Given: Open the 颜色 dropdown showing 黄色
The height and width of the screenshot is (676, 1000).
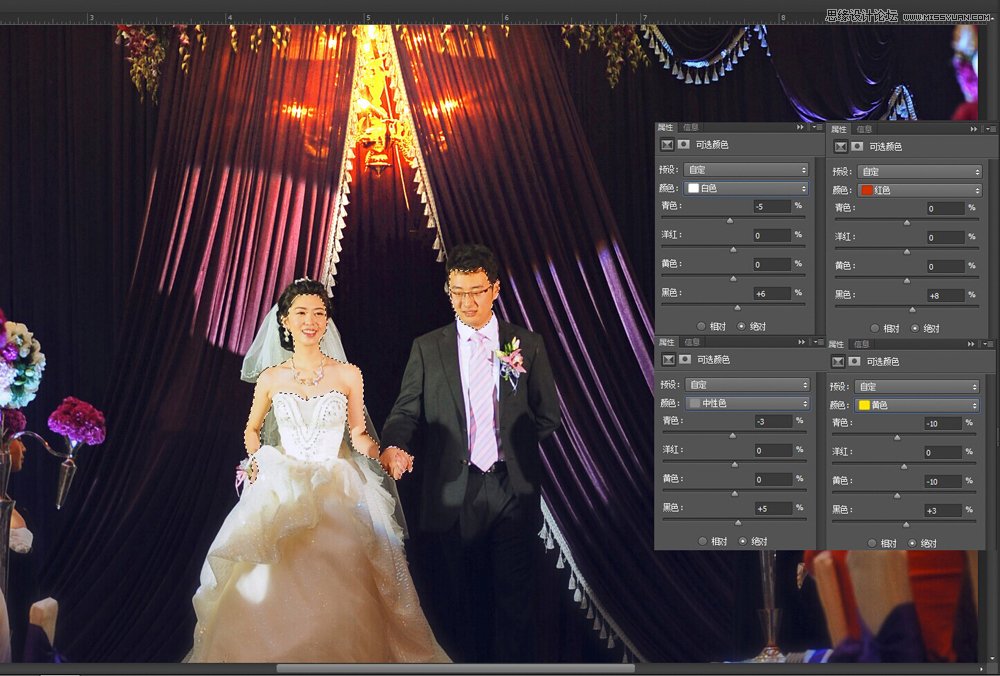Looking at the screenshot, I should click(x=917, y=405).
